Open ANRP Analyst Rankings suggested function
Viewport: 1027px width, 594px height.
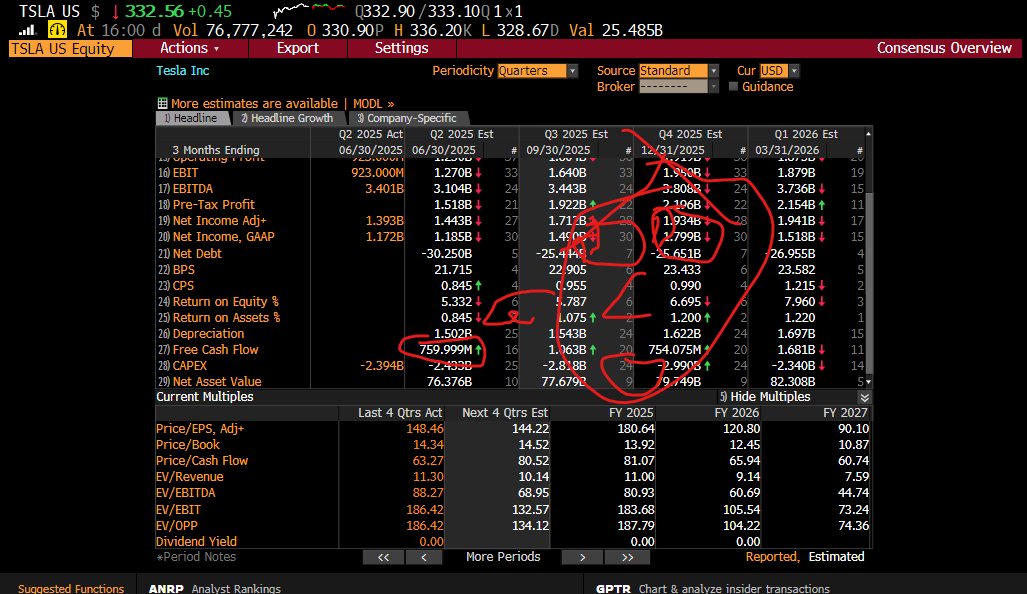(215, 588)
